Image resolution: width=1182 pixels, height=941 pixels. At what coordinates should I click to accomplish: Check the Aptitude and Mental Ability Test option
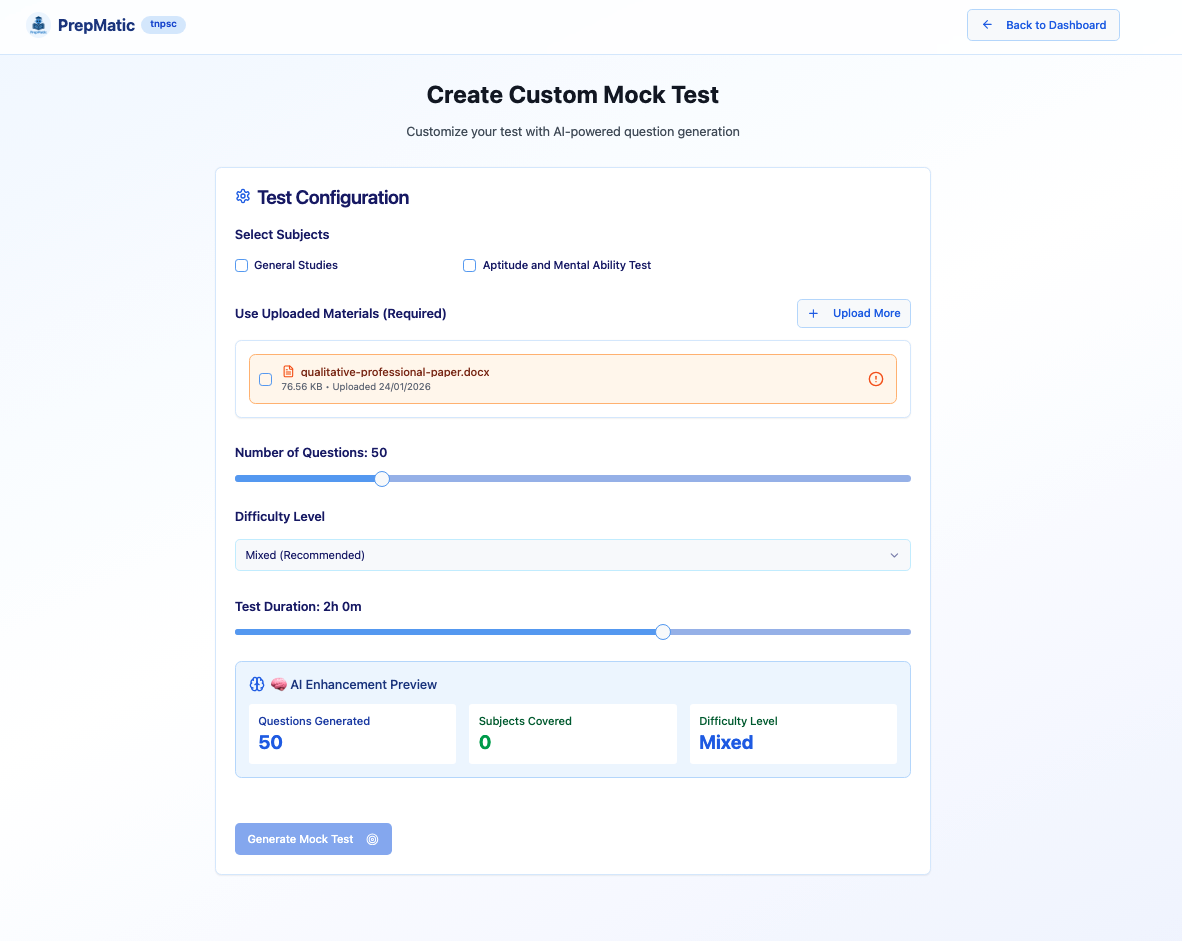tap(469, 265)
